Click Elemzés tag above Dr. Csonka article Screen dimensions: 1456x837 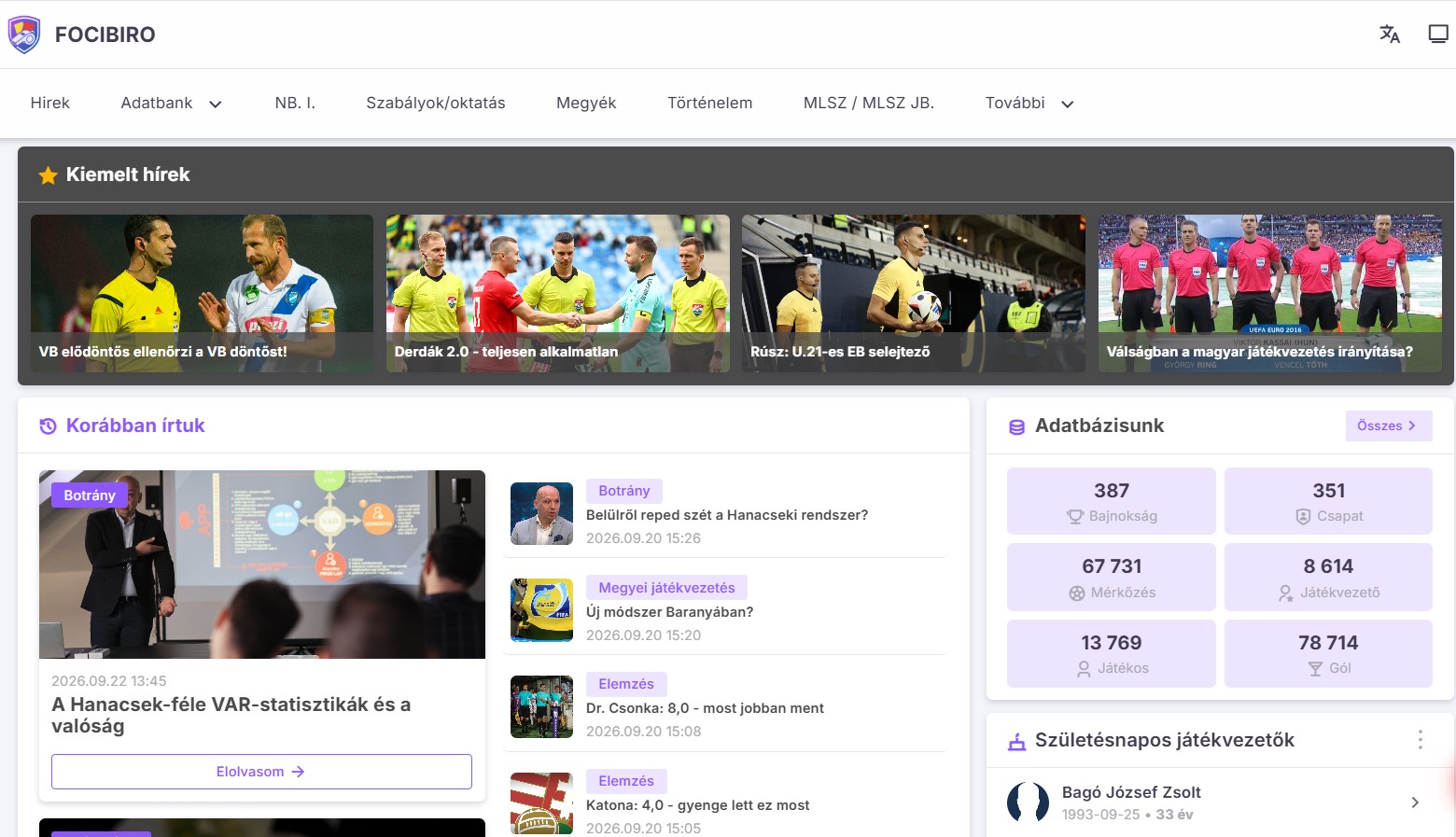(626, 684)
